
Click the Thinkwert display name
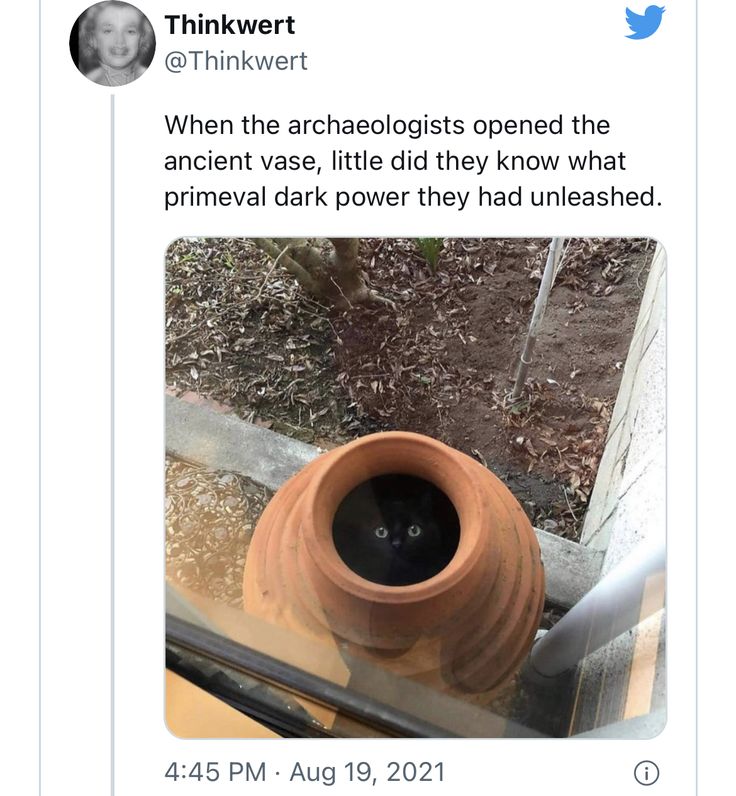[229, 25]
